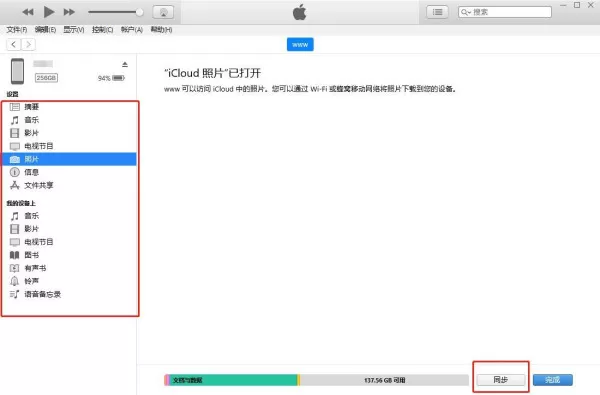Open 音乐 under 我的设备上
The height and width of the screenshot is (395, 600).
(69, 216)
